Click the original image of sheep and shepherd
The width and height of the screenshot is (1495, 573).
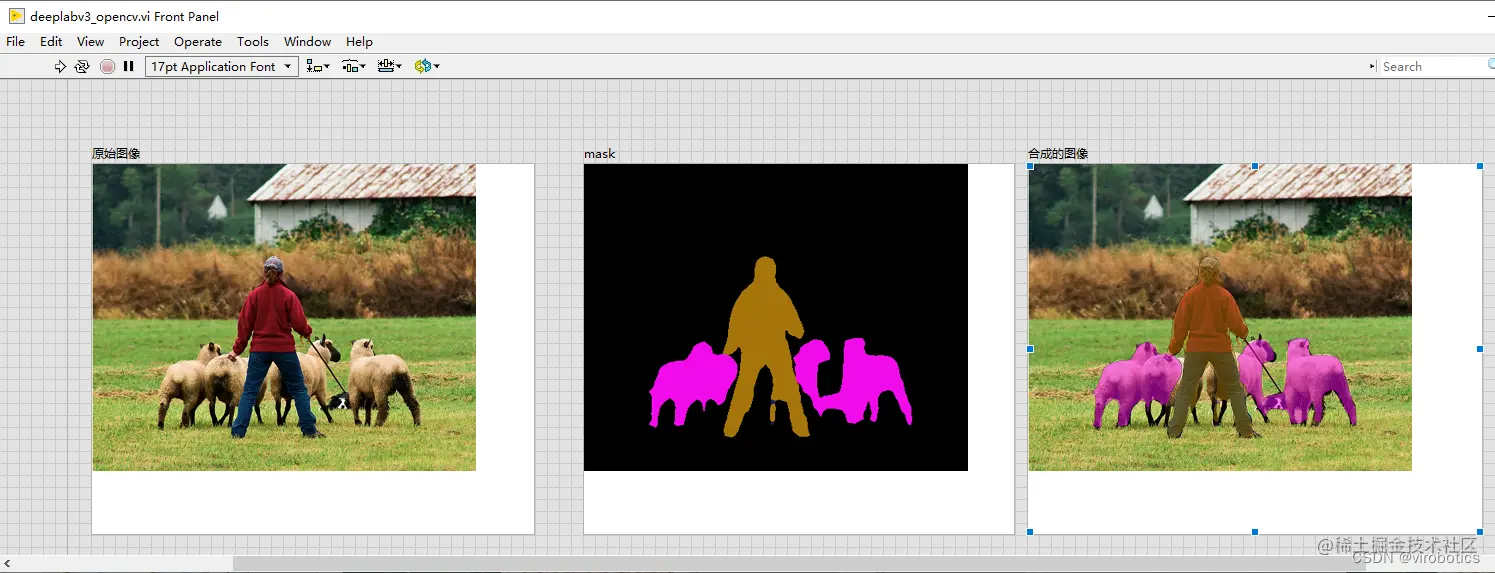(x=284, y=317)
